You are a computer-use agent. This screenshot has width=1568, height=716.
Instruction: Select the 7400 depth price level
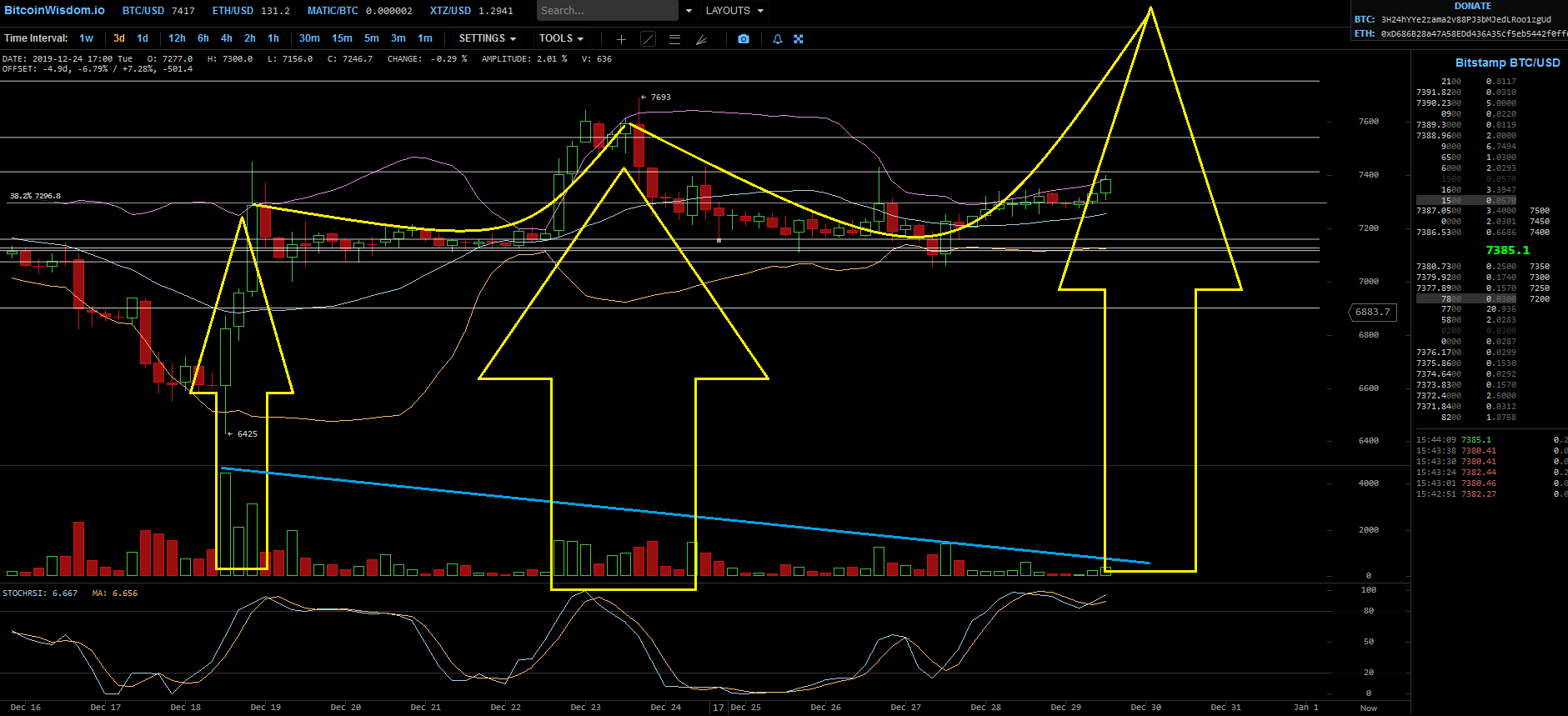pos(1540,233)
